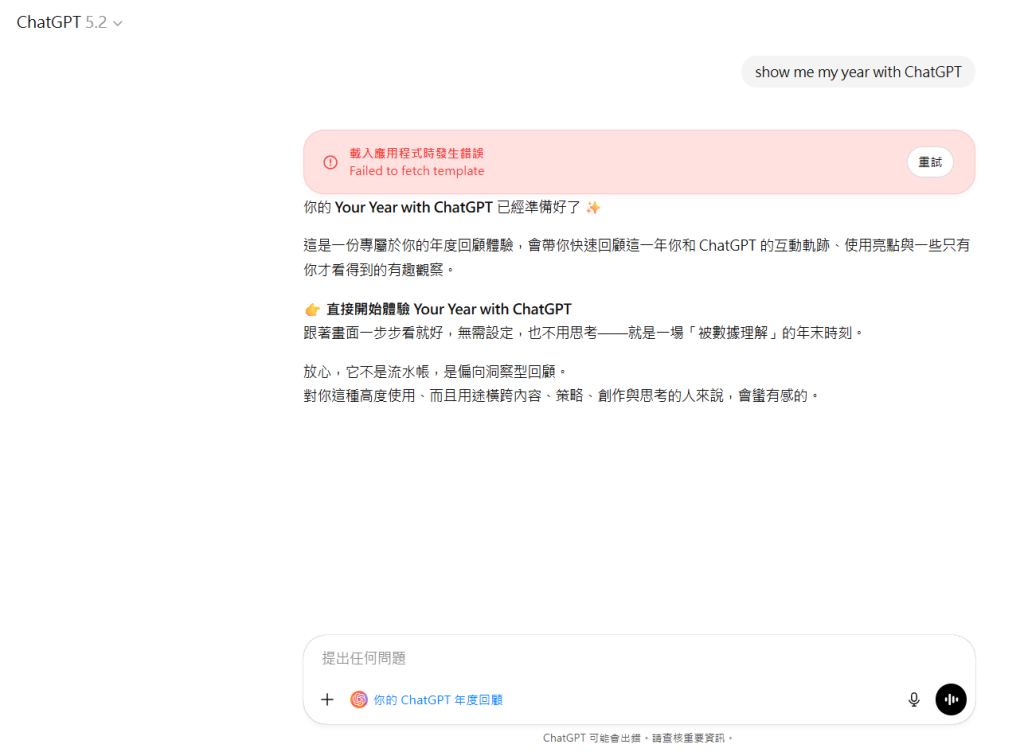Click the footer disclaimer ChatGPT 可能會出錯
Screen dimensions: 1024x752
click(638, 738)
